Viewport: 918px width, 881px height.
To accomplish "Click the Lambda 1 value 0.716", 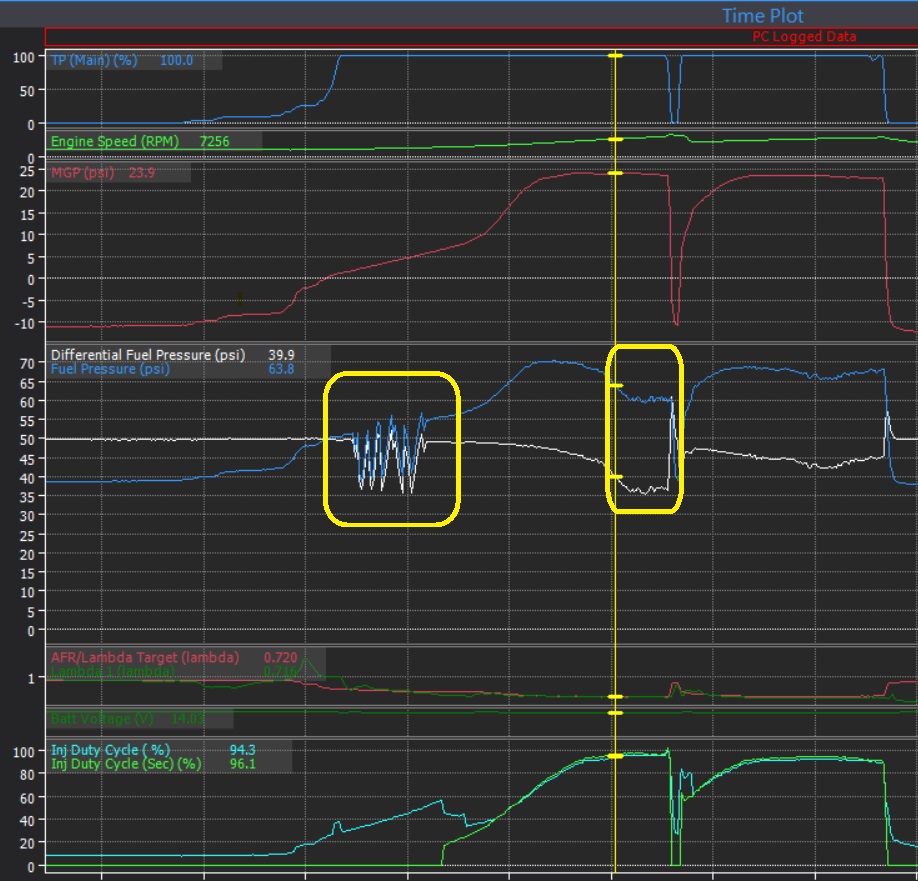I will (x=280, y=671).
